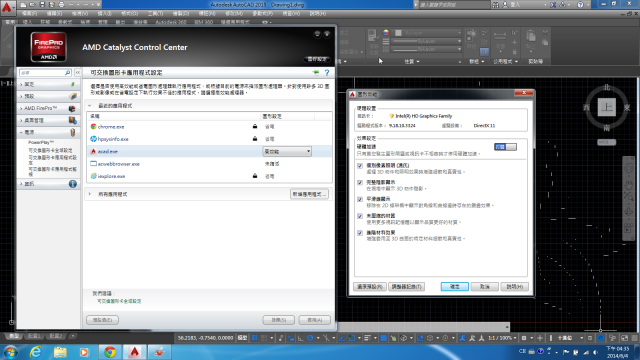Switch to the model tab at bottom left
The image size is (640, 360).
pos(14,336)
